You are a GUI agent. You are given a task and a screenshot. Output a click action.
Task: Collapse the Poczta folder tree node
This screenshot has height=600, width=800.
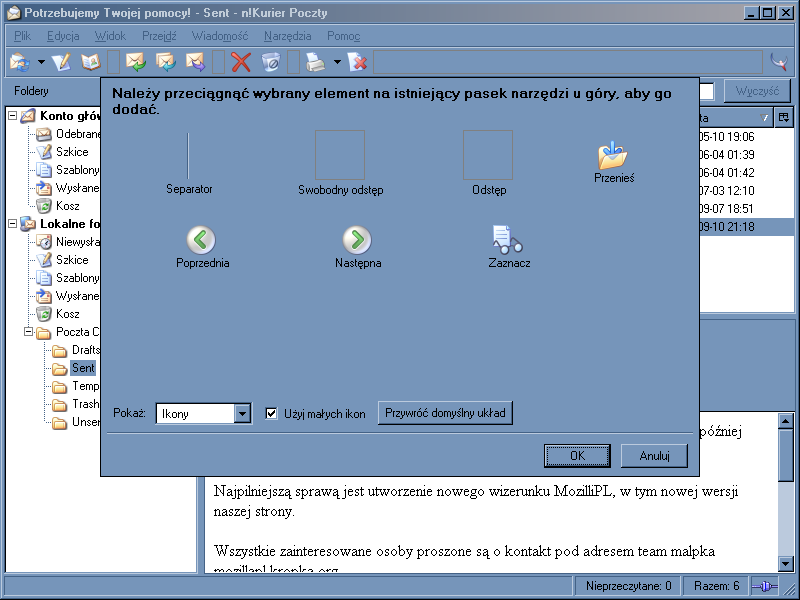29,332
